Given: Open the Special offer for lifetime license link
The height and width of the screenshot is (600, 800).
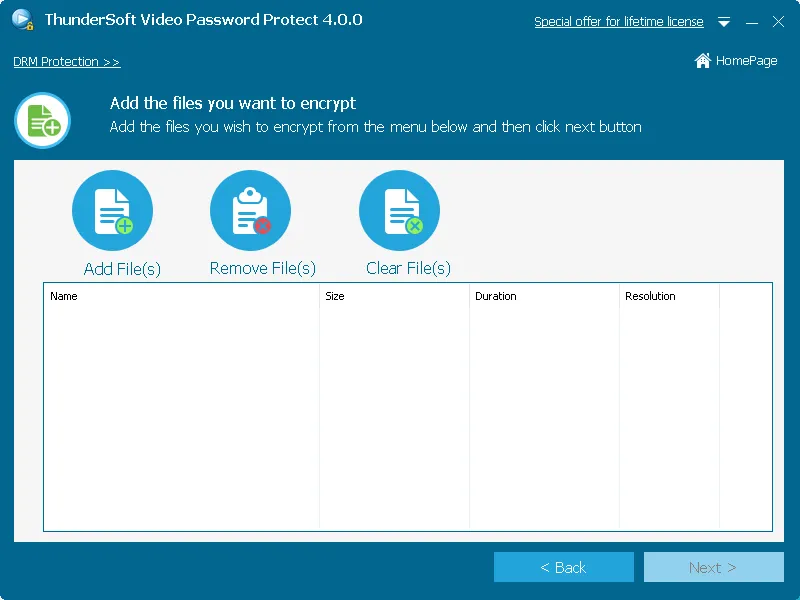Looking at the screenshot, I should (618, 22).
